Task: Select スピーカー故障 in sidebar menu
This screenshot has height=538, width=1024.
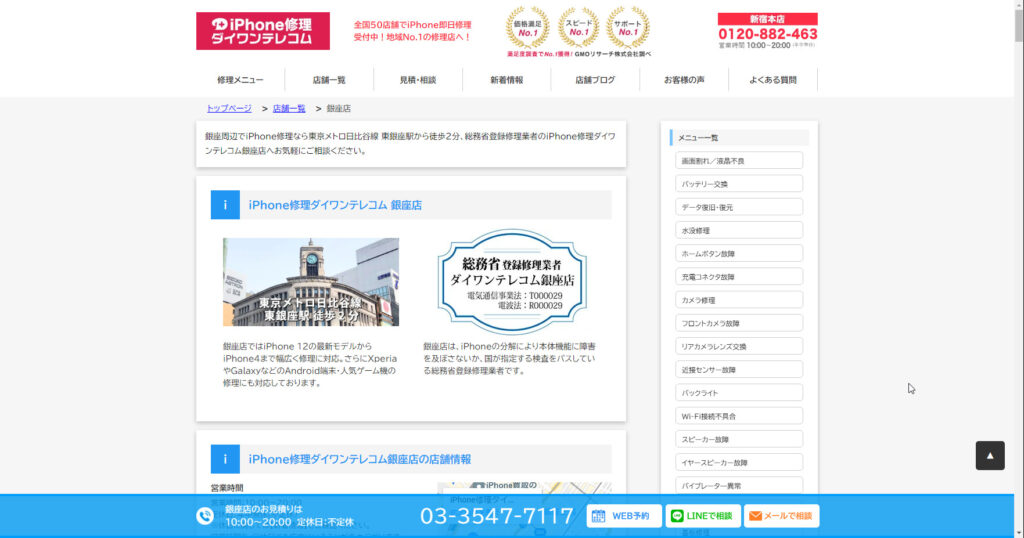Action: pyautogui.click(x=739, y=439)
